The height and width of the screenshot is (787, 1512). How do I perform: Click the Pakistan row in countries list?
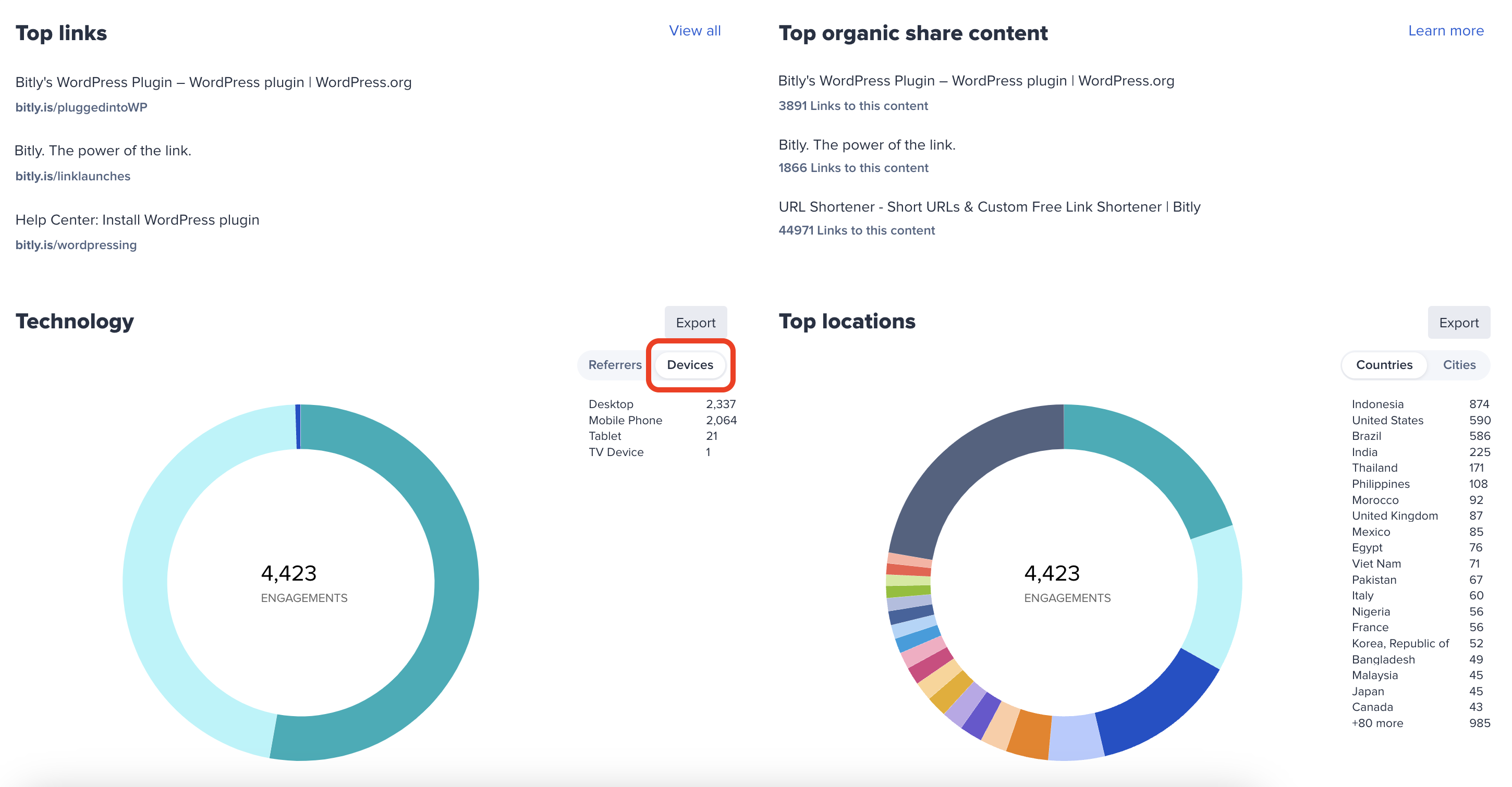coord(1418,580)
